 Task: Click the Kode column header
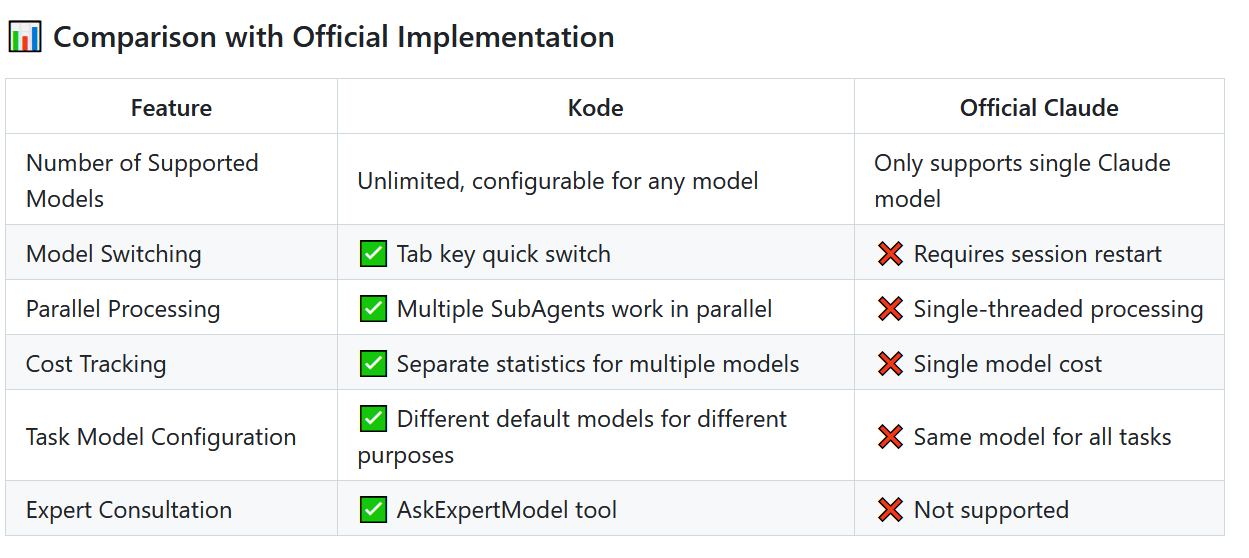point(596,108)
